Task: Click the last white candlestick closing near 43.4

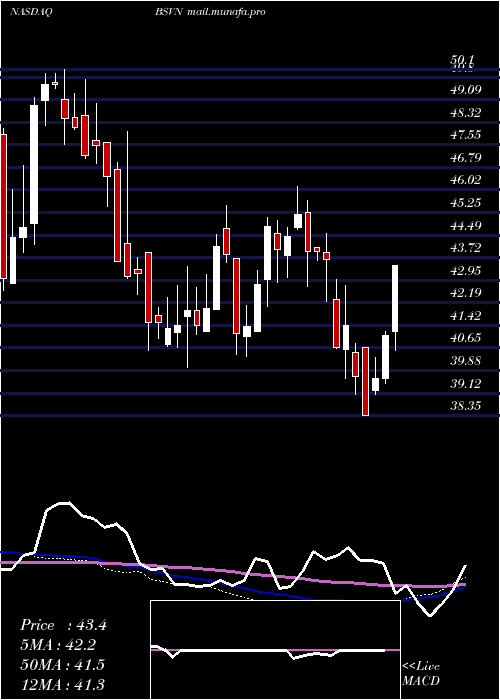Action: [395, 299]
